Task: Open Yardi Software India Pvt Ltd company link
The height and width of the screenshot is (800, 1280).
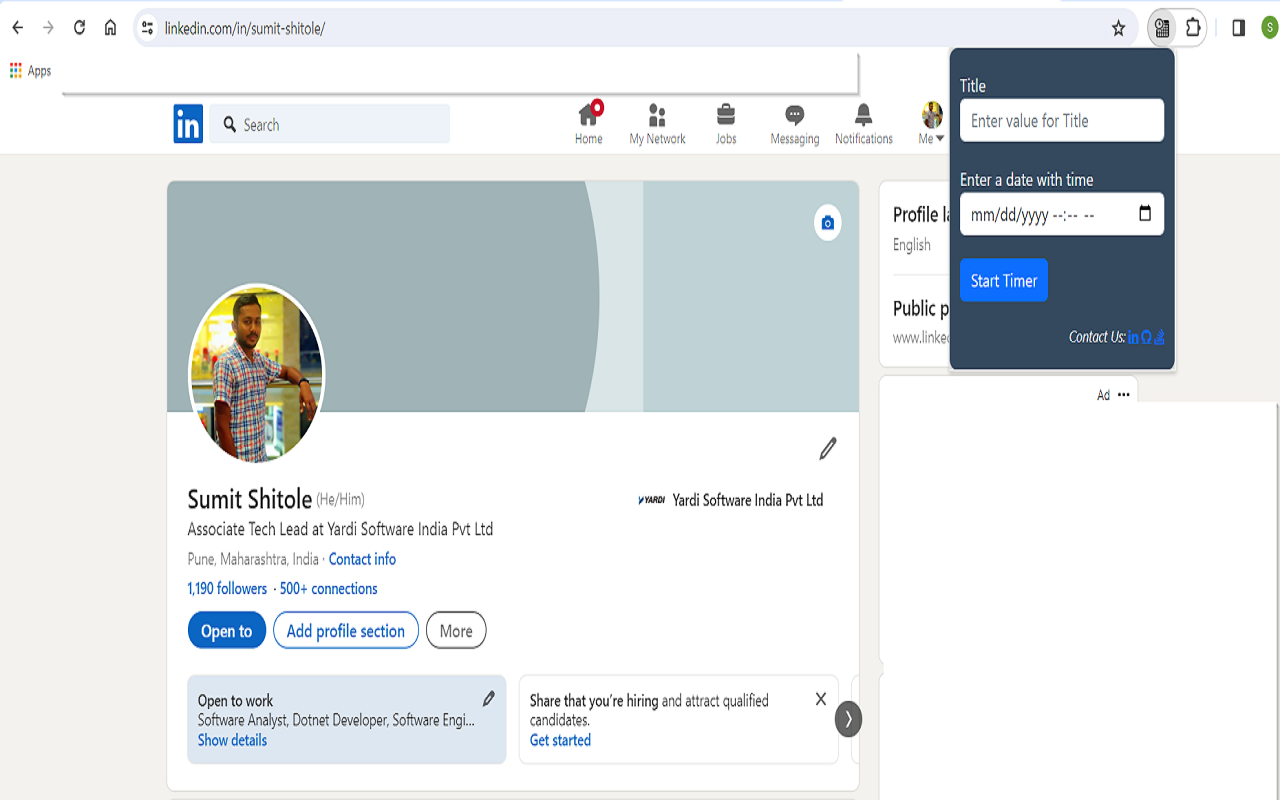Action: click(730, 500)
